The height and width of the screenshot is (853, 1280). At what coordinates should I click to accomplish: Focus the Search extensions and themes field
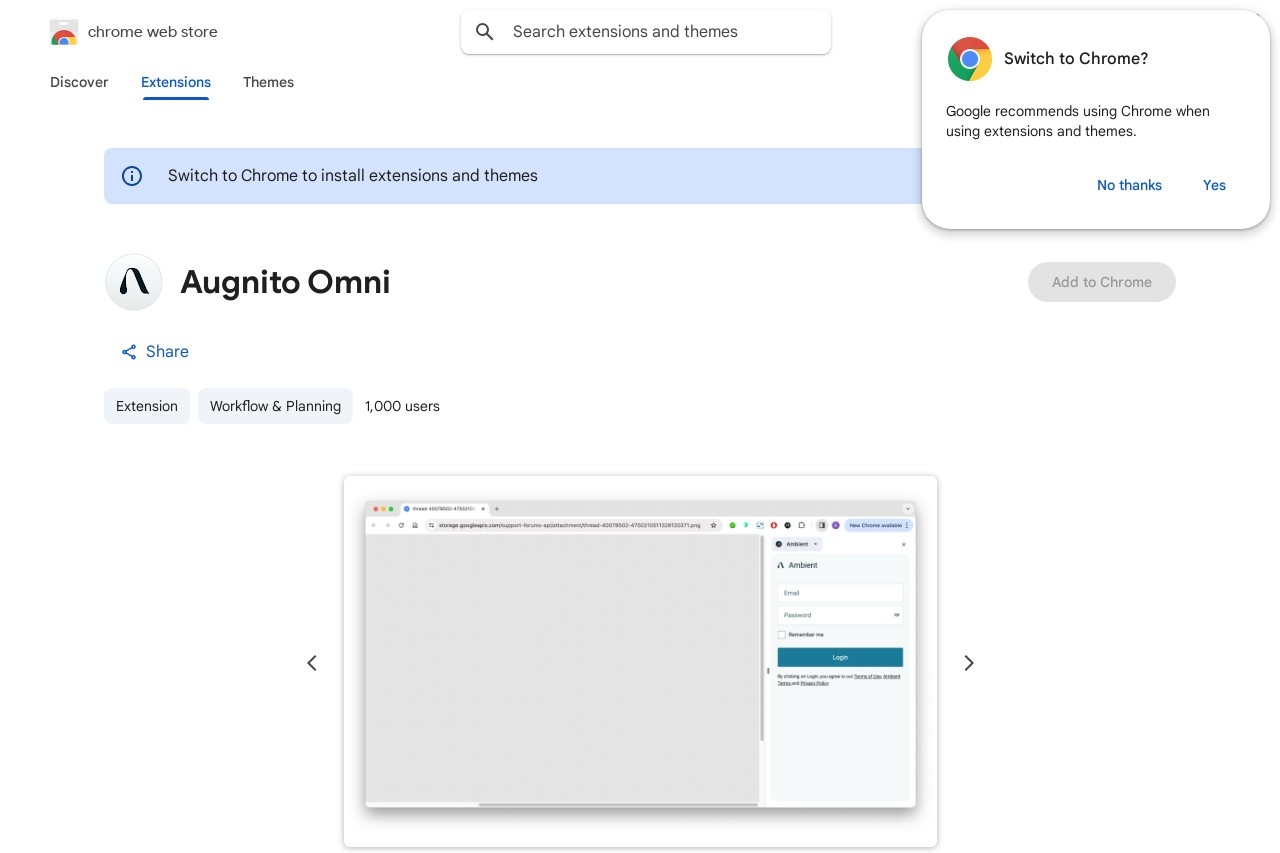646,32
